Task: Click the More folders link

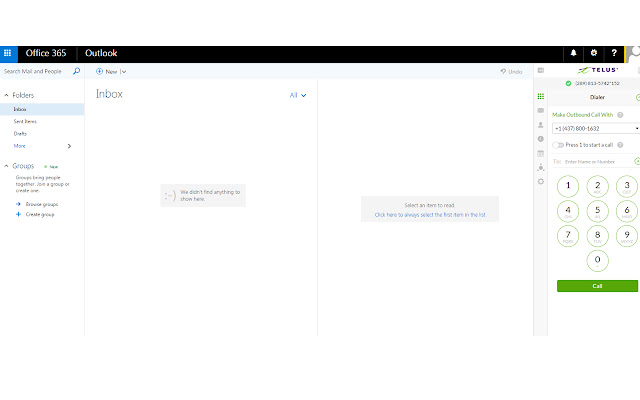Action: pyautogui.click(x=20, y=146)
